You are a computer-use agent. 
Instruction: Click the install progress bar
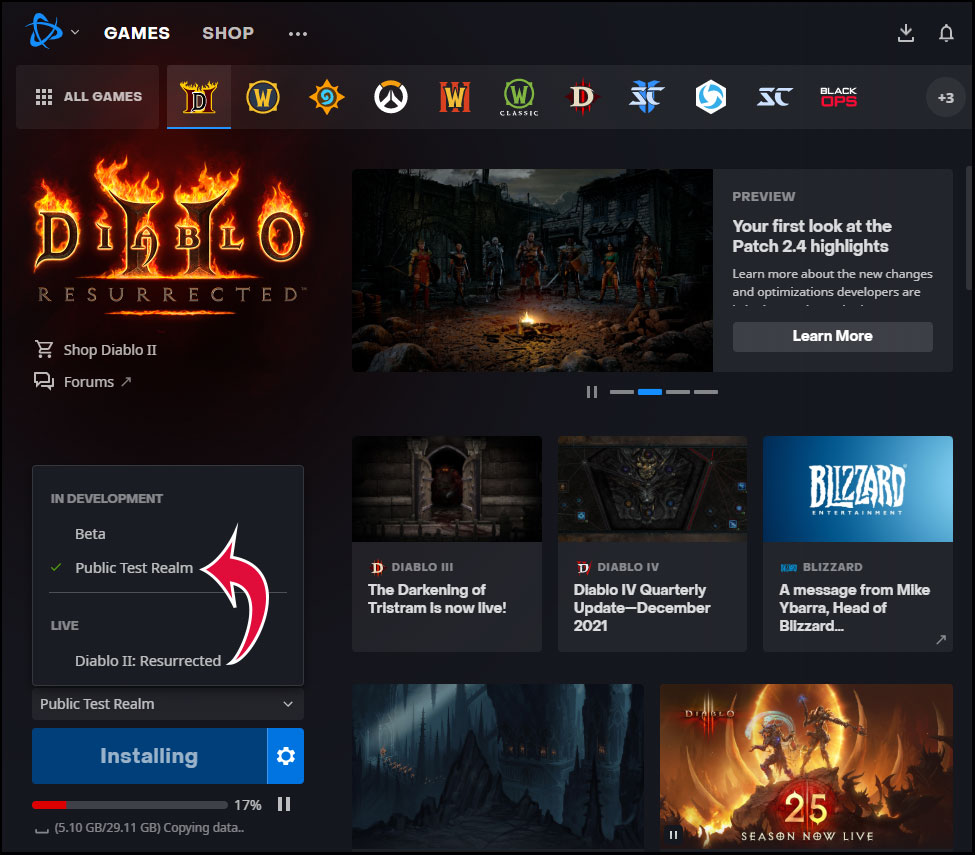[x=130, y=805]
